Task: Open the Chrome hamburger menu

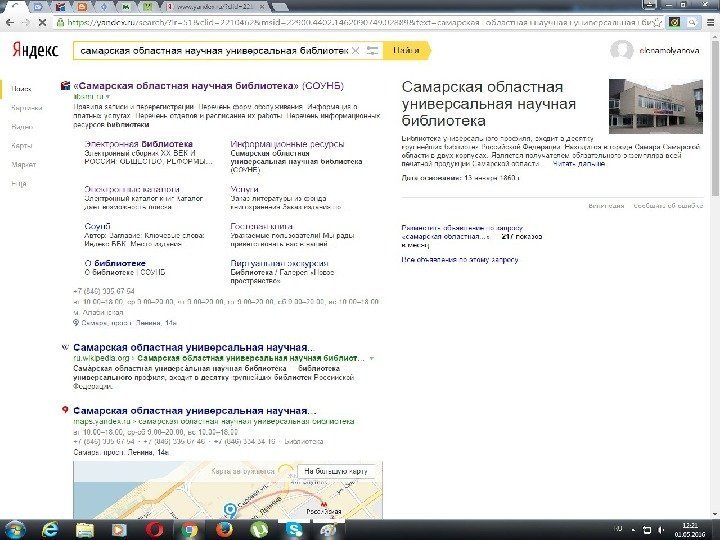Action: pos(710,22)
